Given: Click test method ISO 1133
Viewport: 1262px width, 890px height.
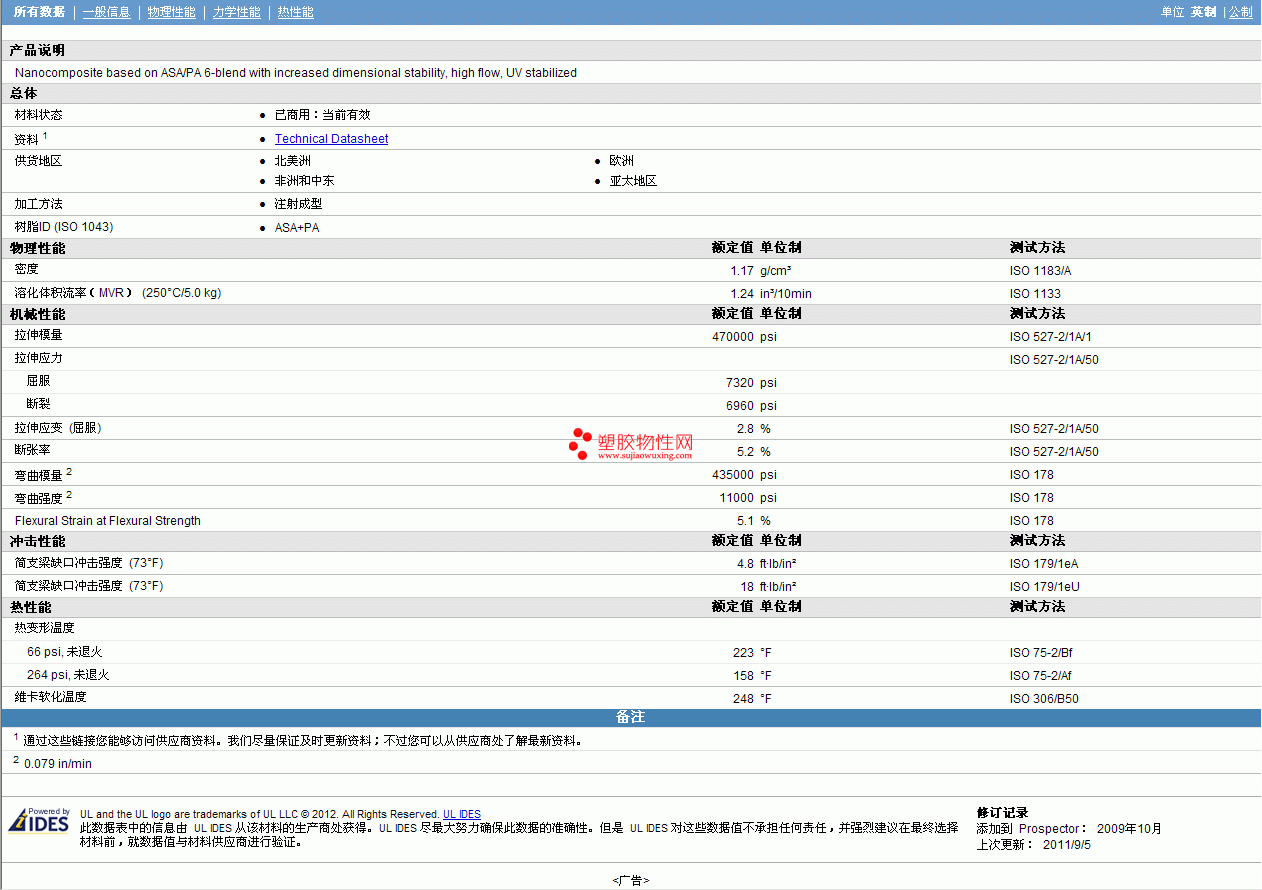Looking at the screenshot, I should (1035, 294).
